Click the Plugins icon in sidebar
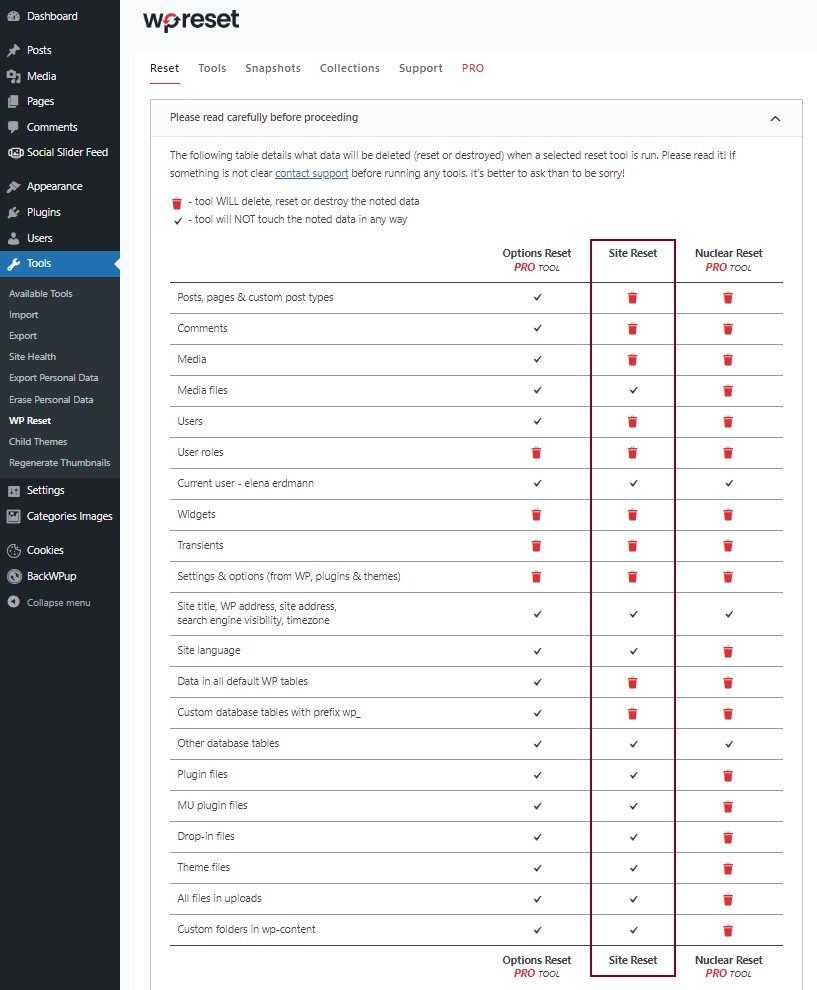Image resolution: width=817 pixels, height=990 pixels. (x=14, y=212)
